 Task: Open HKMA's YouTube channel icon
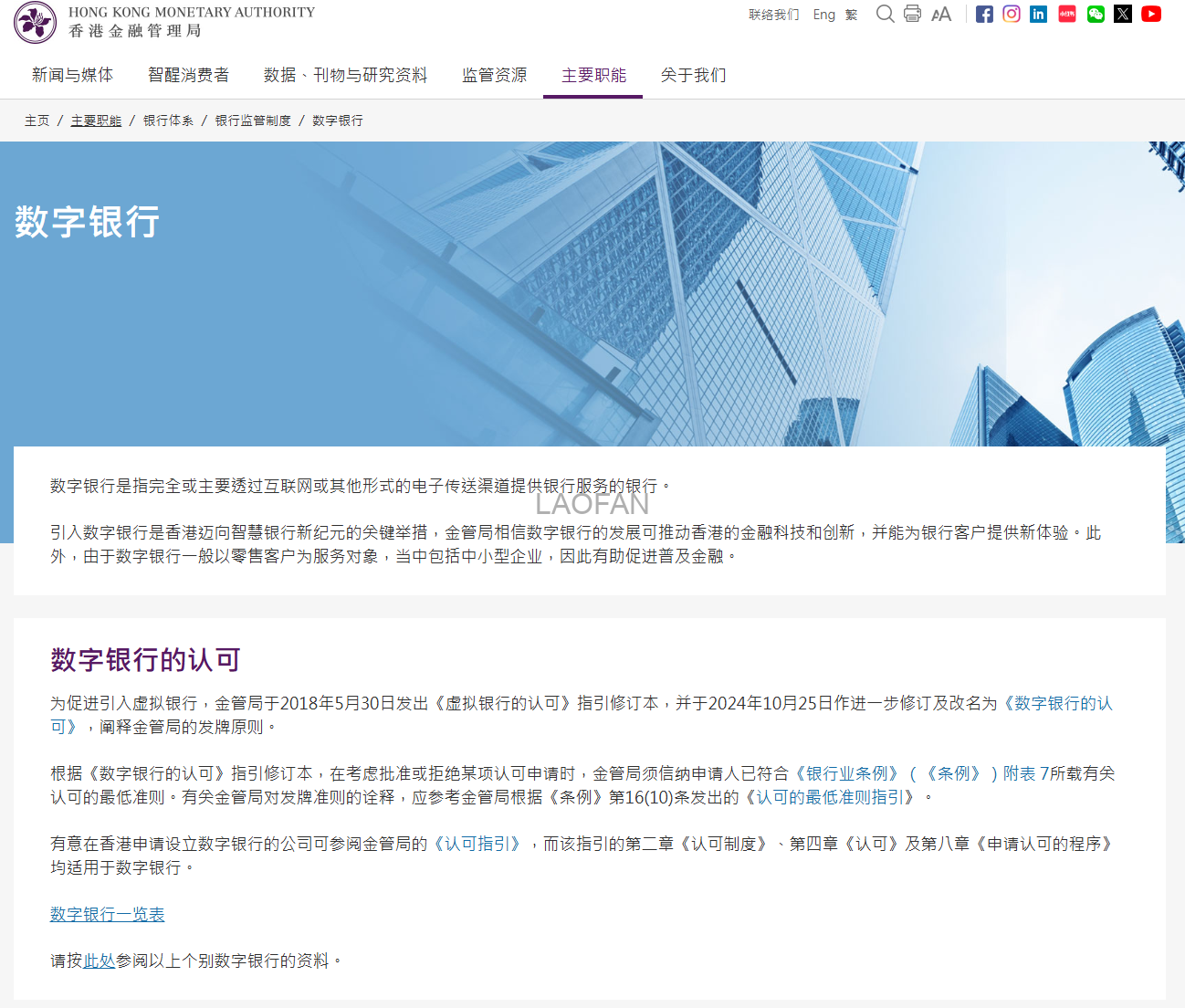[x=1150, y=14]
